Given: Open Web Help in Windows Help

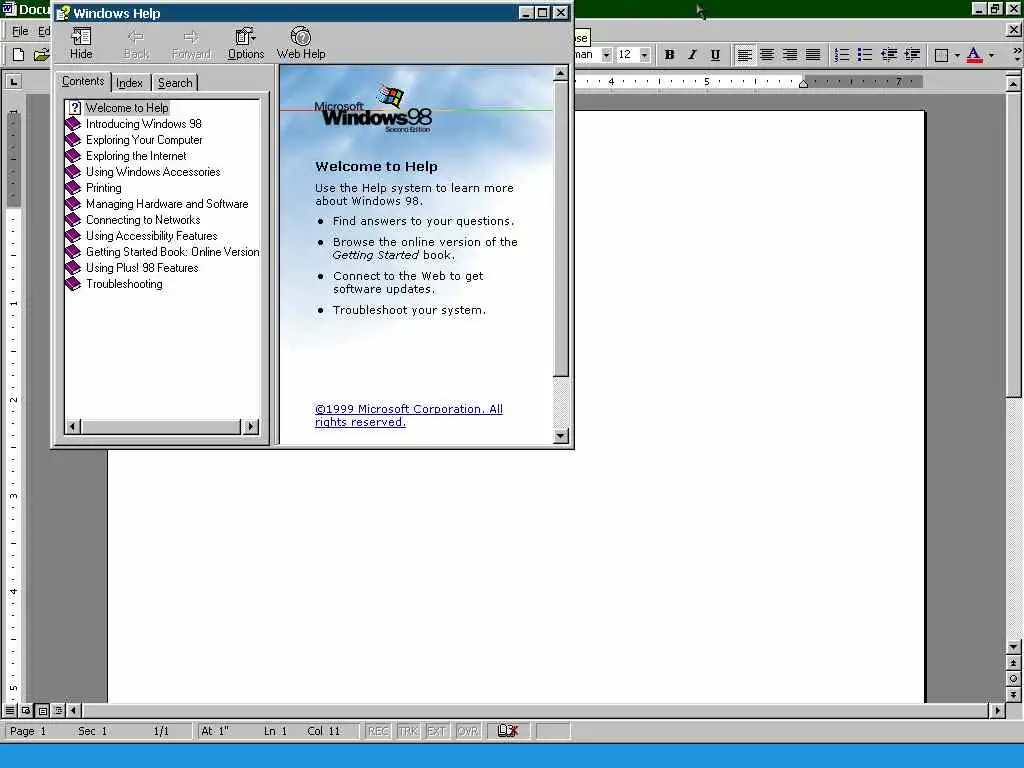Looking at the screenshot, I should (301, 44).
